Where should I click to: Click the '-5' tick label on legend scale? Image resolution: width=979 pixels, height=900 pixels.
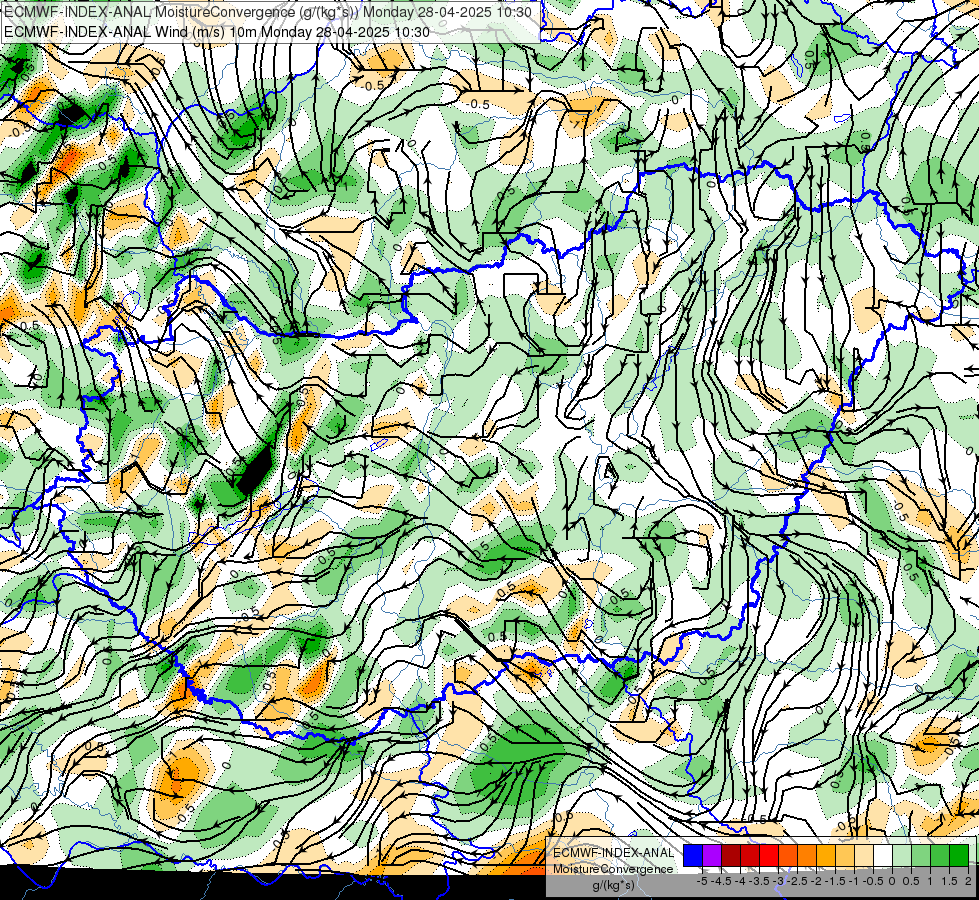[x=702, y=881]
